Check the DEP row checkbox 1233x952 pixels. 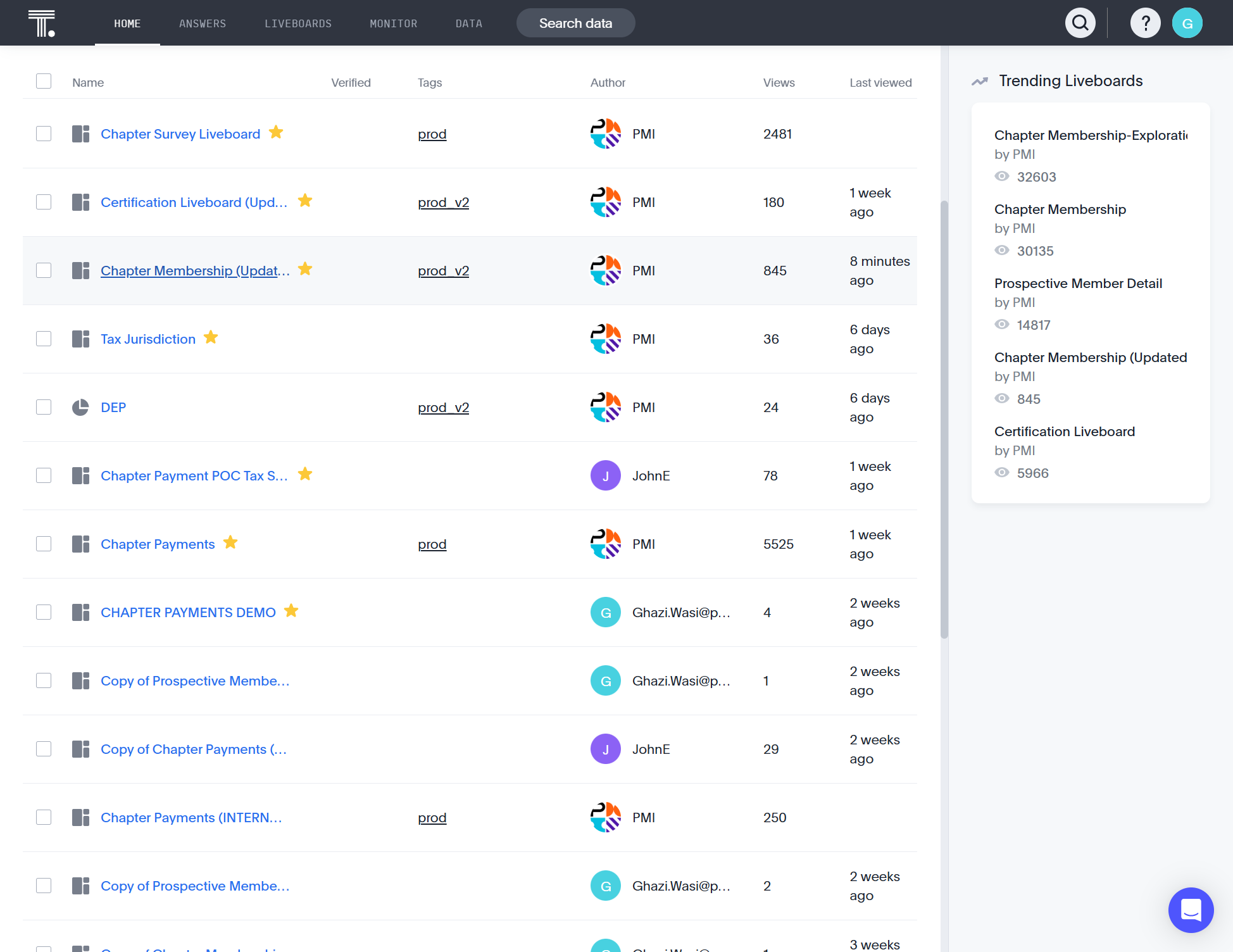tap(44, 407)
